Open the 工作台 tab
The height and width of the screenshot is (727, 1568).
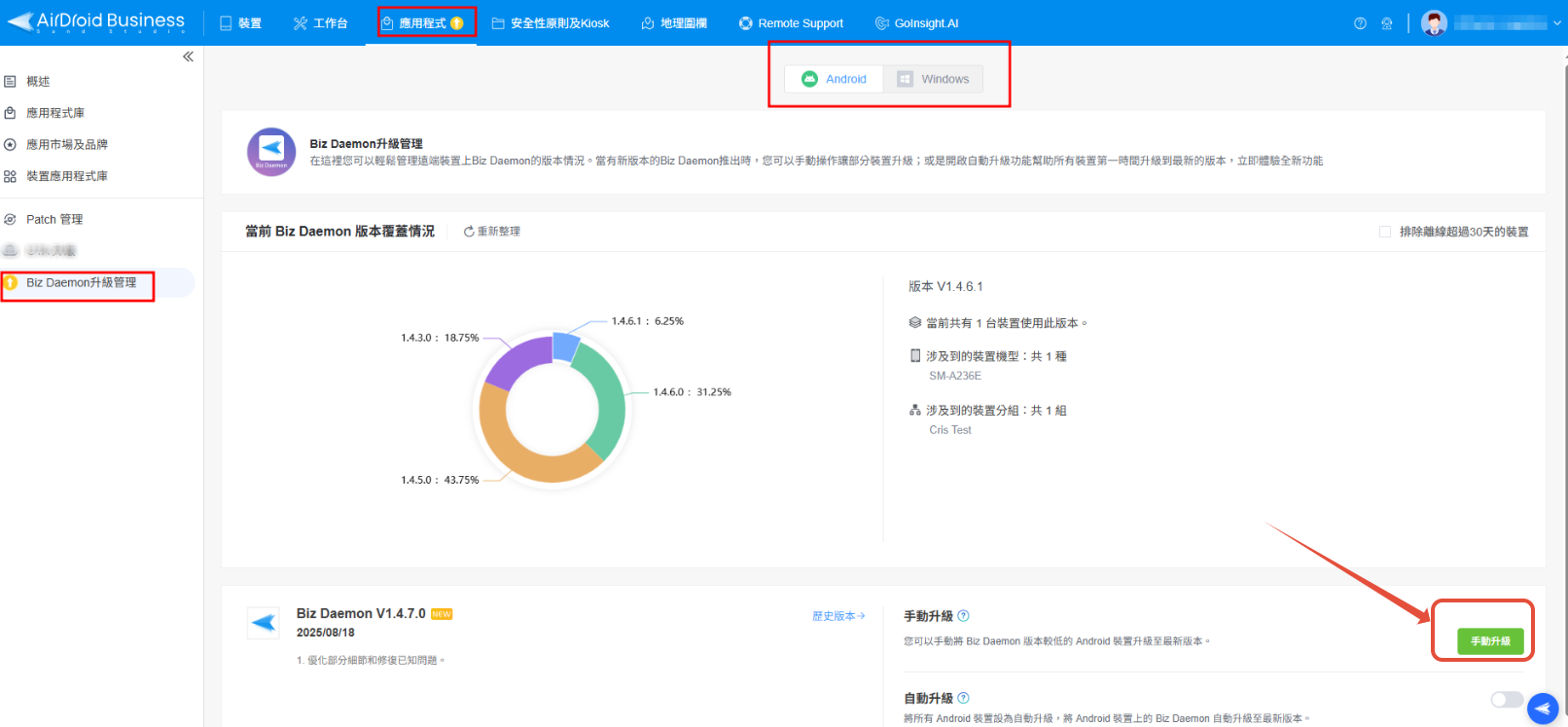tap(320, 23)
